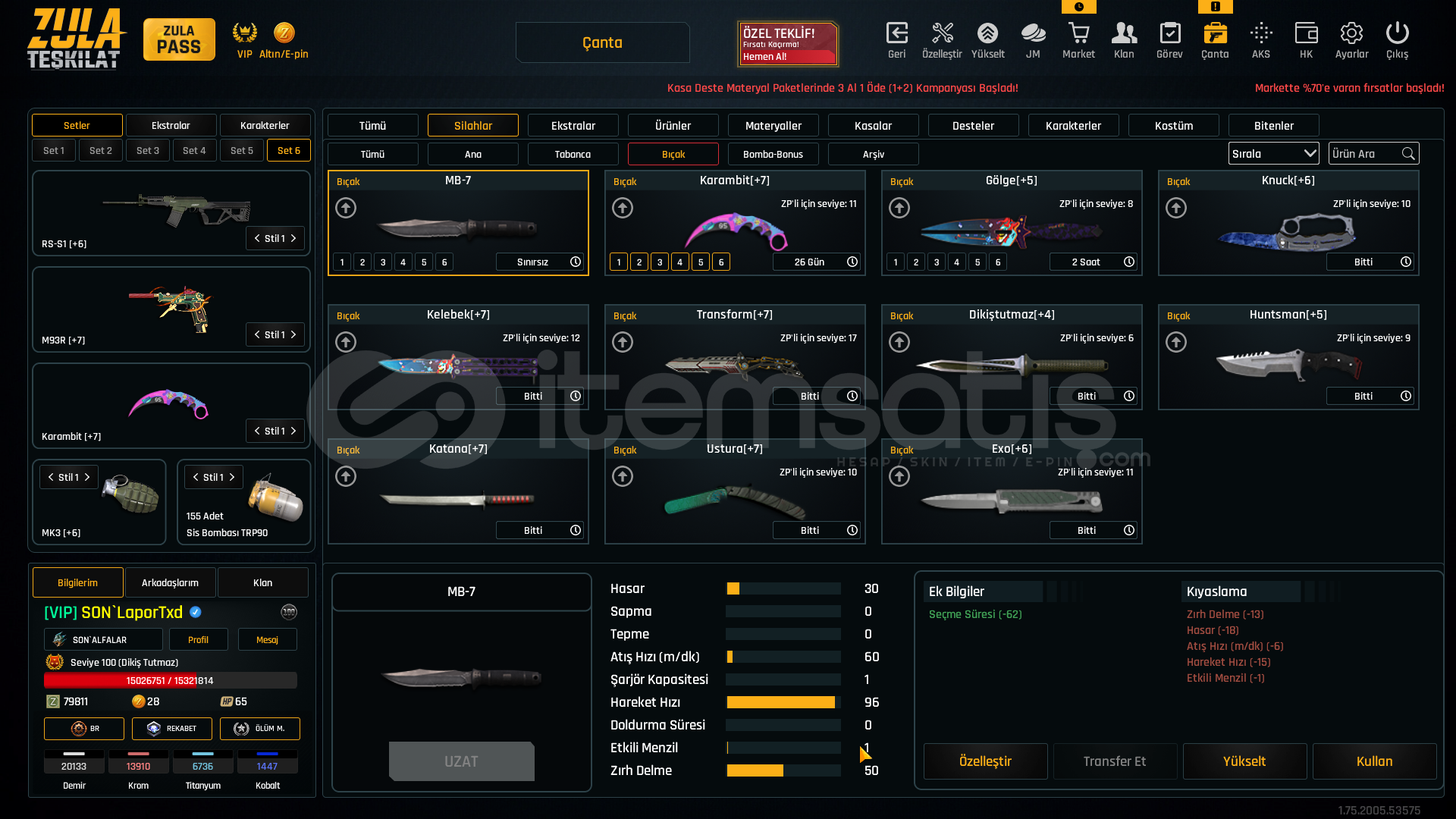1456x819 pixels.
Task: Toggle set slot 6 on MB-7 card
Action: 444,262
